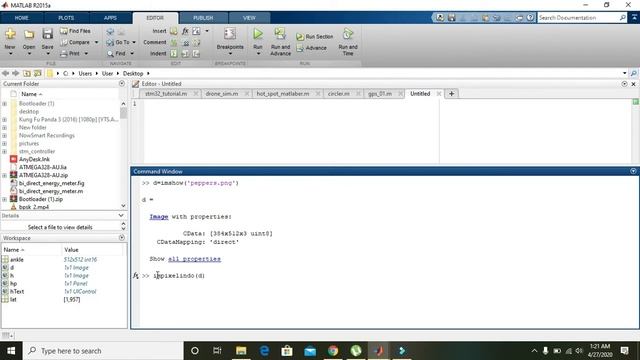This screenshot has width=640, height=360.
Task: Open Google Chrome from taskbar
Action: tap(333, 351)
